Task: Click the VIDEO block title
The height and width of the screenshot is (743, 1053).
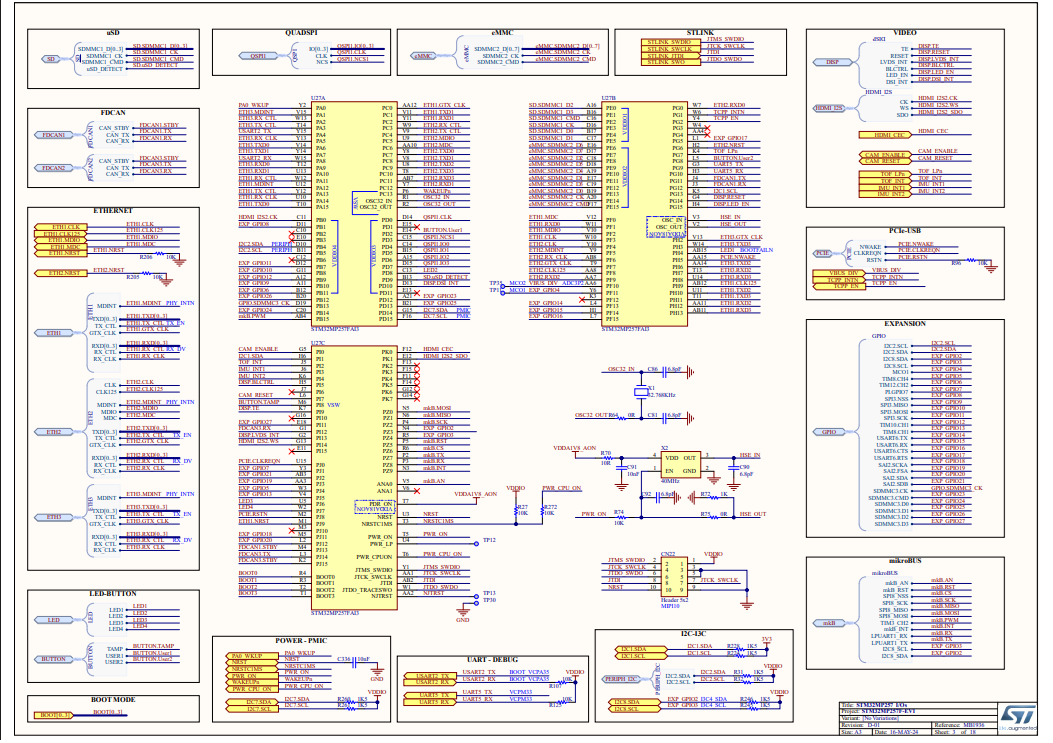Action: tap(905, 32)
